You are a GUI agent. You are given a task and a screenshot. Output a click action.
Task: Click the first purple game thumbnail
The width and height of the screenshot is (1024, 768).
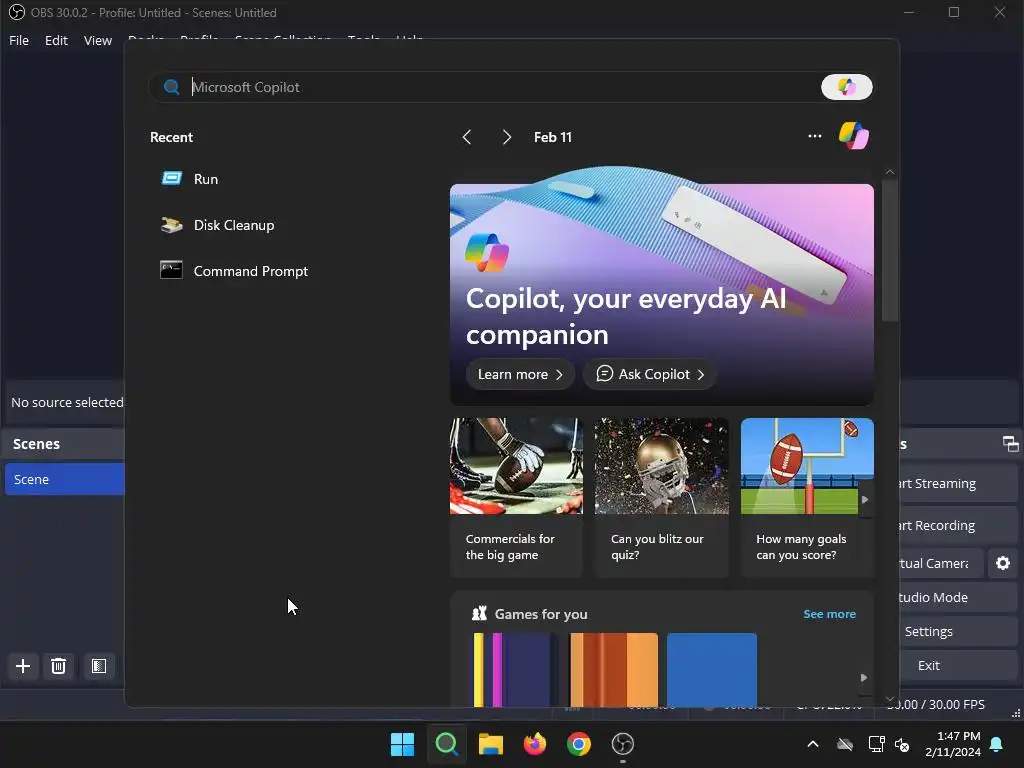(x=515, y=669)
